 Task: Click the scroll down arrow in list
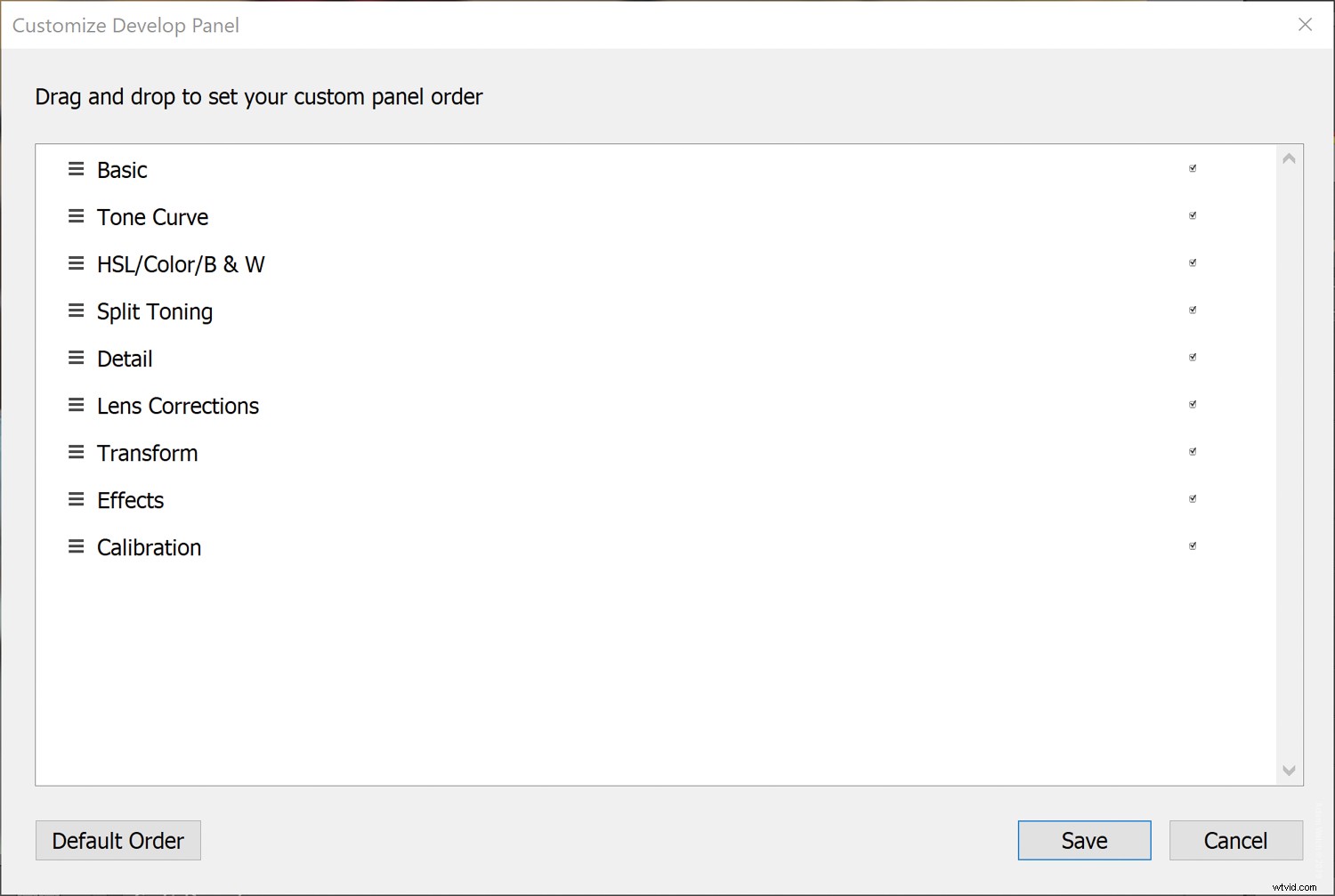1289,771
